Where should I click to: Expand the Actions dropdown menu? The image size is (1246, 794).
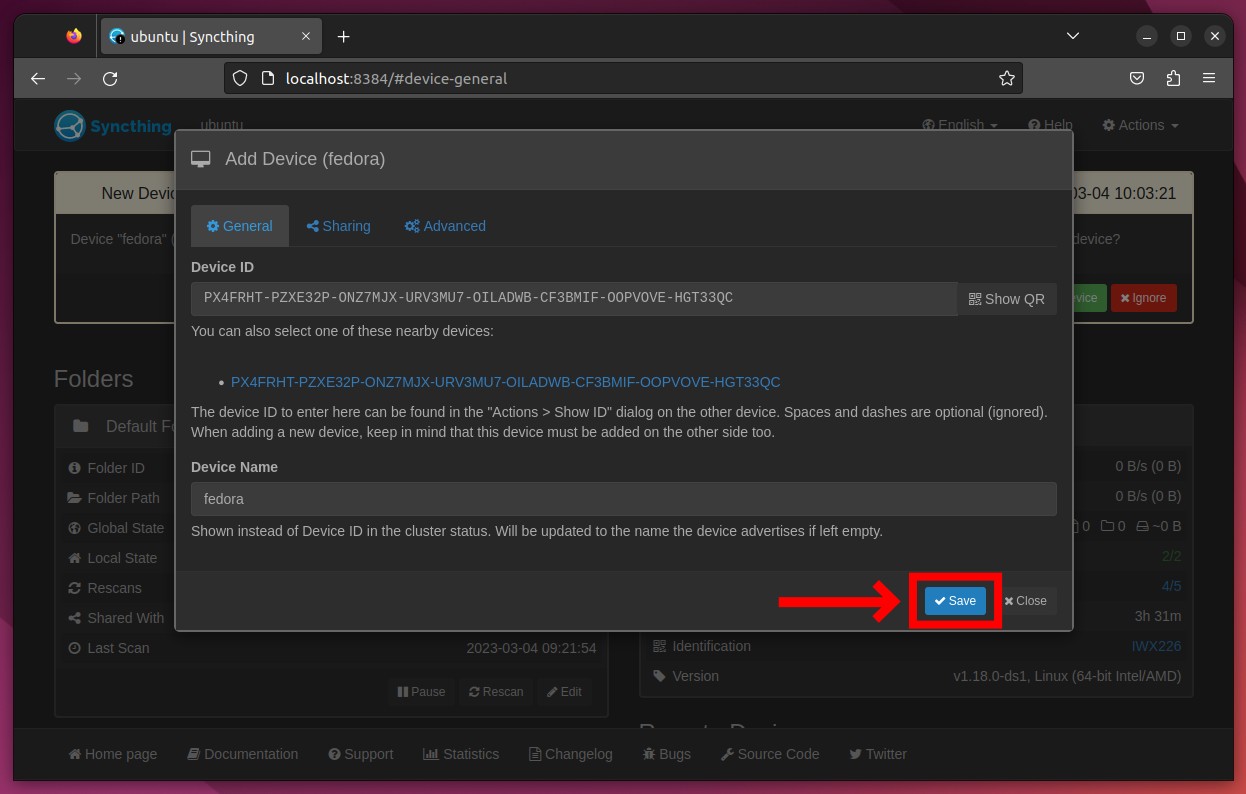pos(1140,125)
